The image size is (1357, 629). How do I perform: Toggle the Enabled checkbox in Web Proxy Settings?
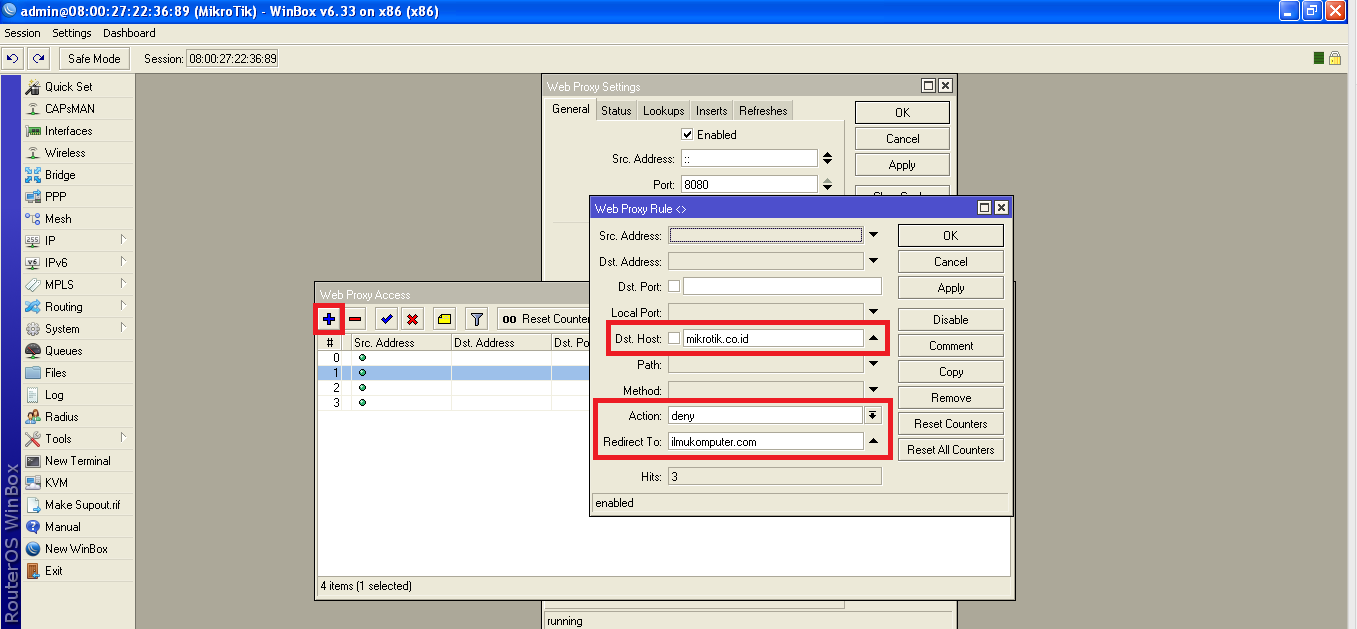(687, 135)
